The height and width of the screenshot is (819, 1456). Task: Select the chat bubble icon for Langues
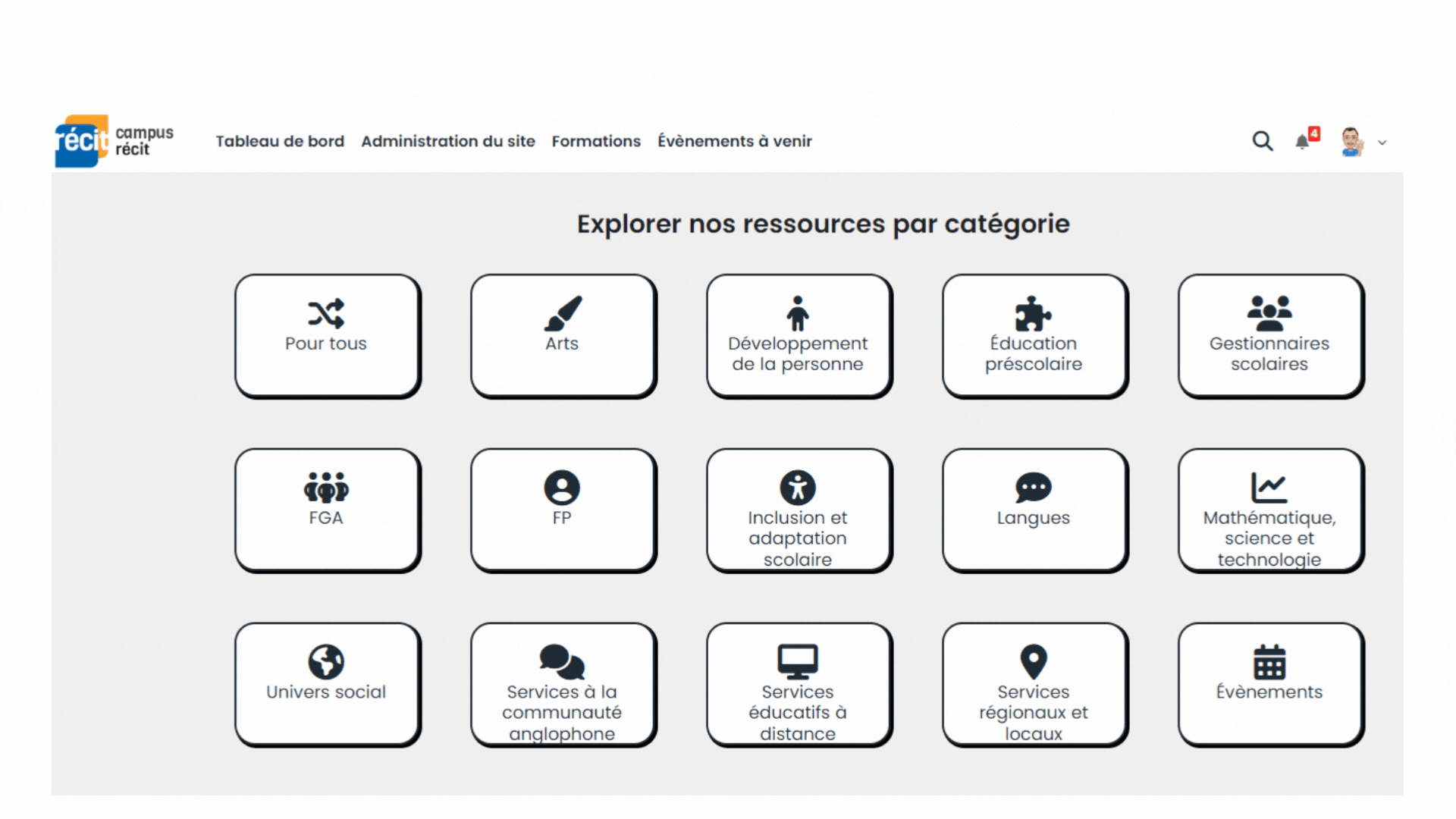tap(1033, 488)
